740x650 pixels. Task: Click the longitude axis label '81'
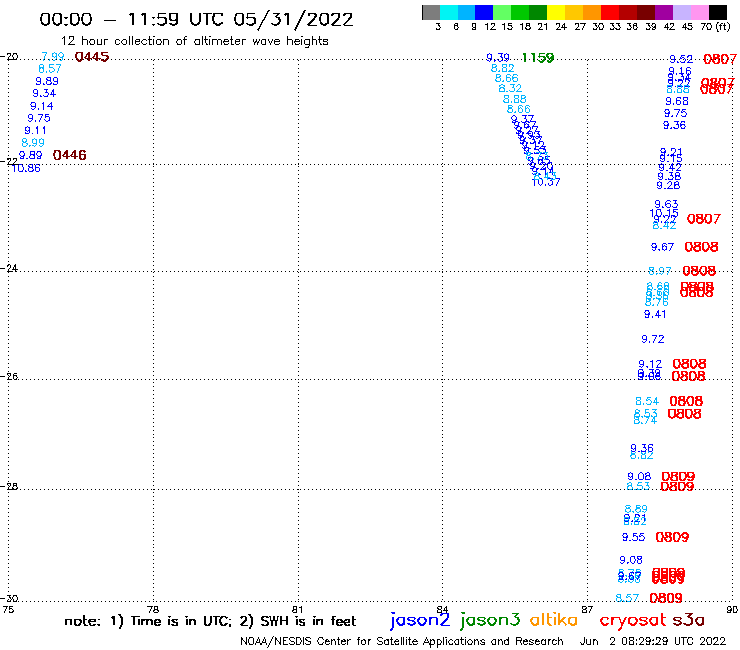(297, 609)
